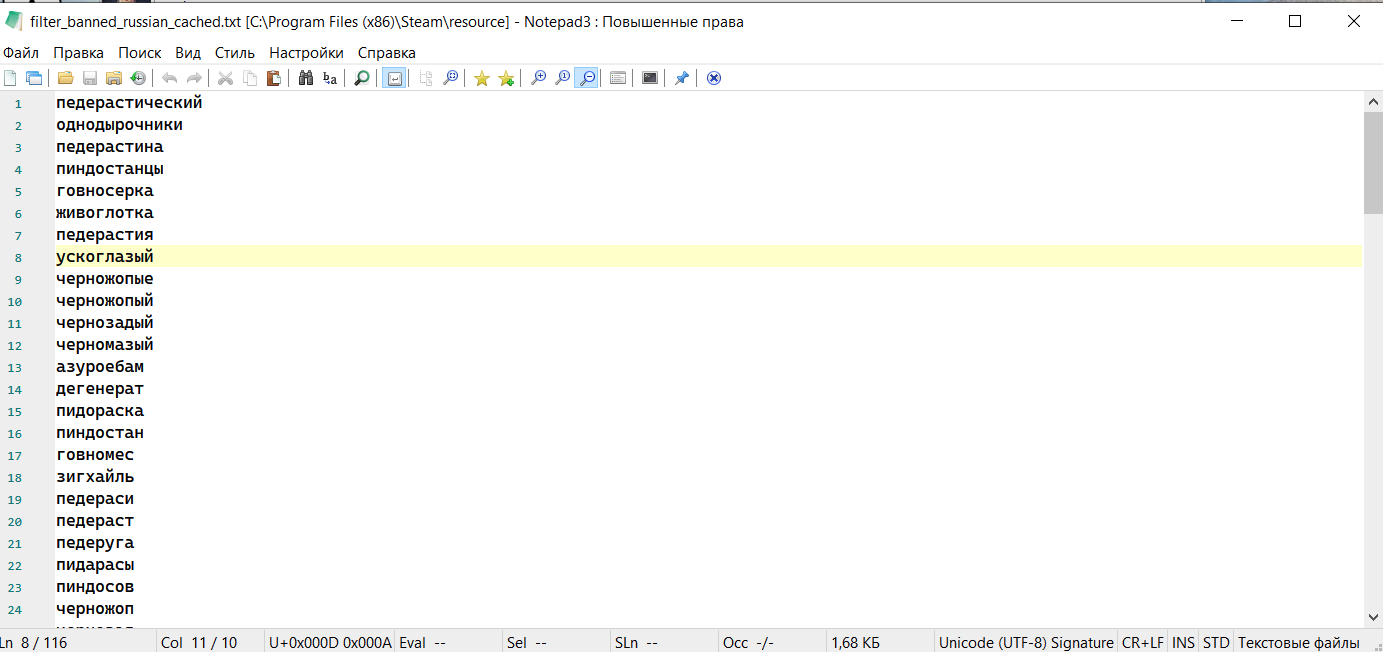
Task: Exit Notepad3 via blue X toolbar icon
Action: click(714, 78)
